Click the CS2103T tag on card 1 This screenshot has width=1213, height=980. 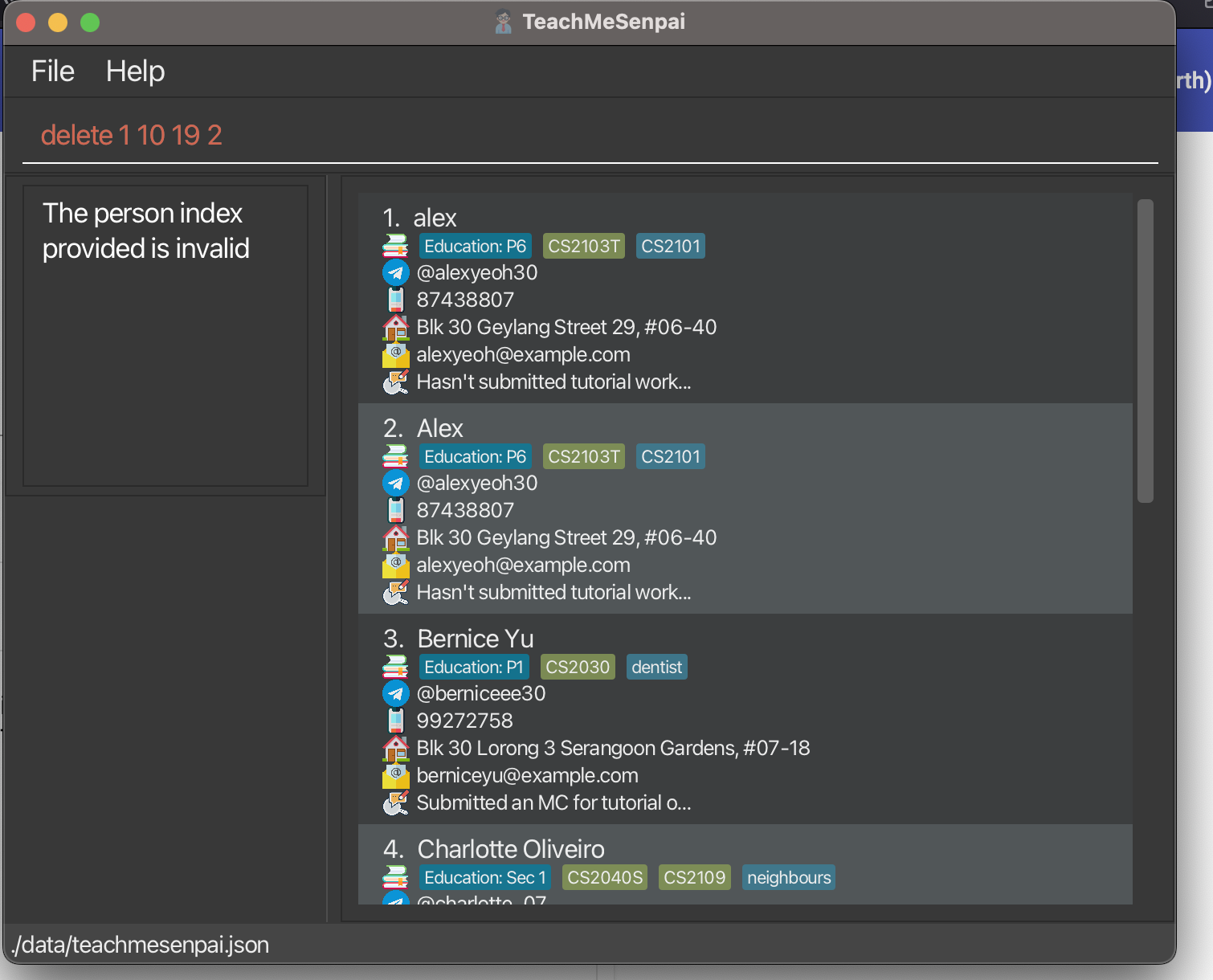point(584,246)
